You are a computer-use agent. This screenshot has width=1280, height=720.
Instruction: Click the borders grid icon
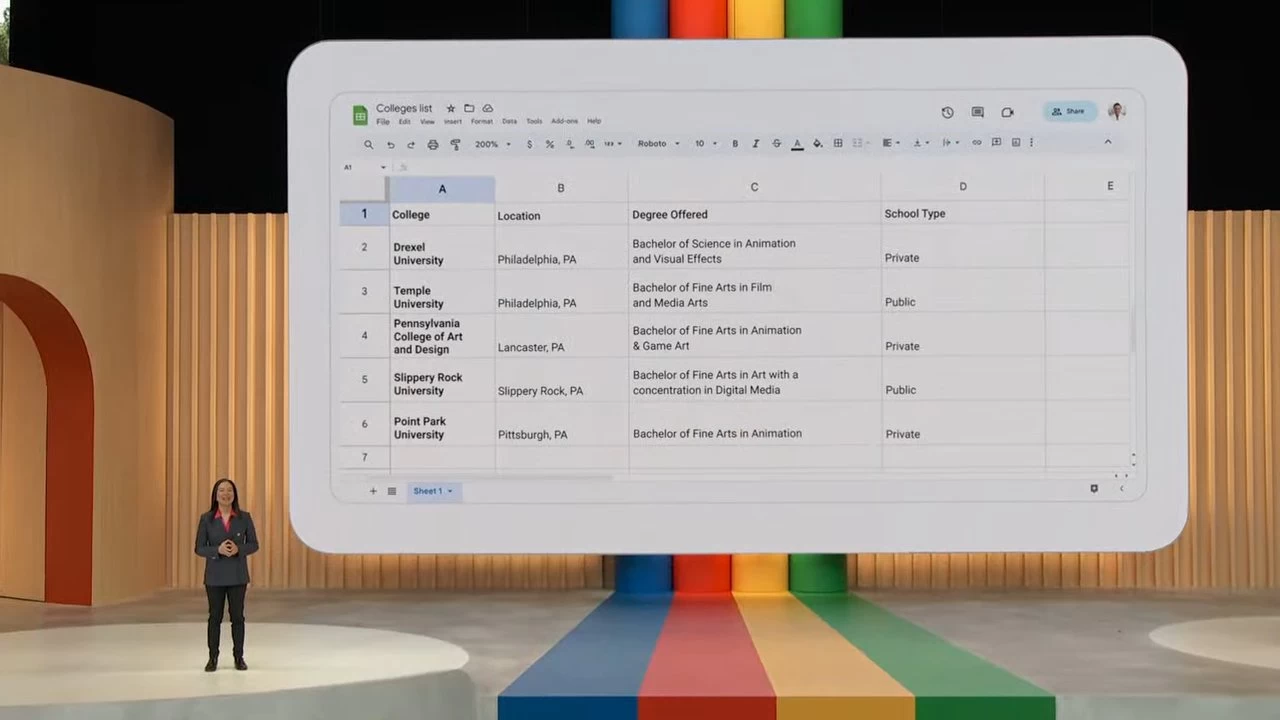[838, 143]
